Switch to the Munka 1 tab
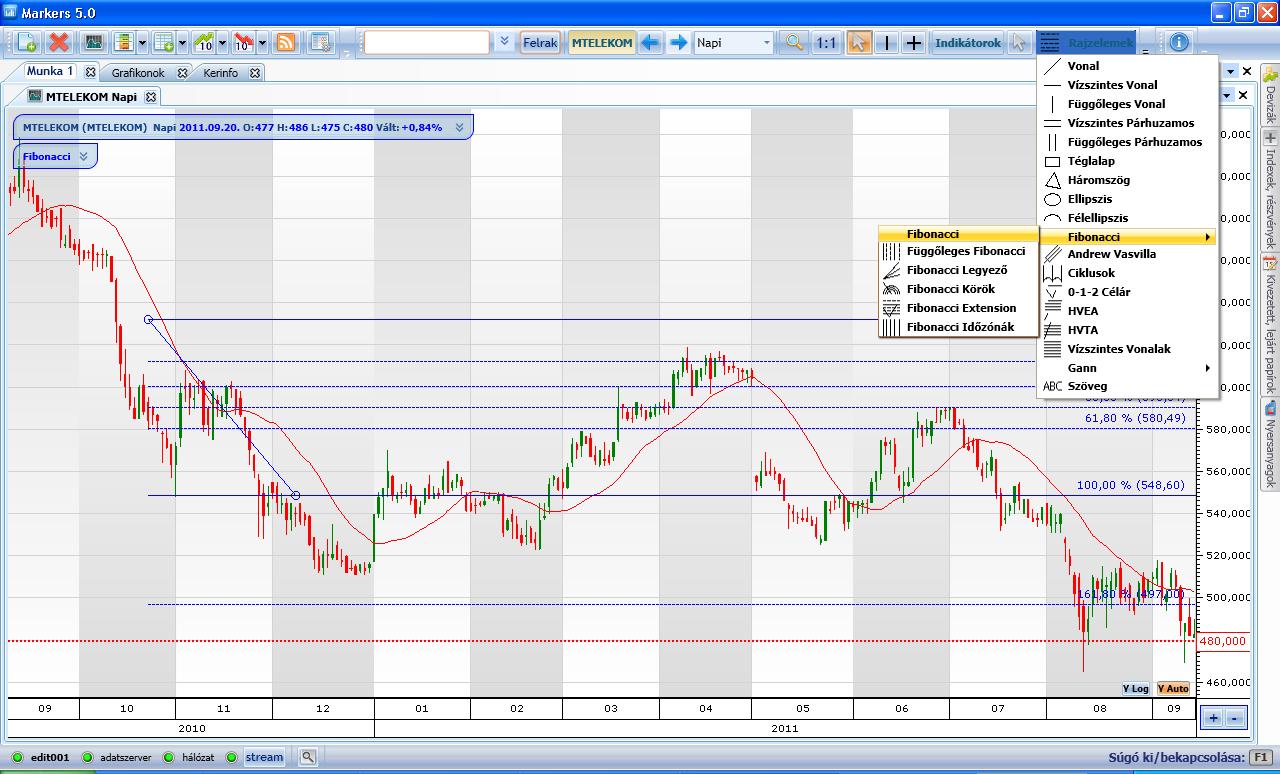Screen dimensions: 1280x774 point(50,72)
